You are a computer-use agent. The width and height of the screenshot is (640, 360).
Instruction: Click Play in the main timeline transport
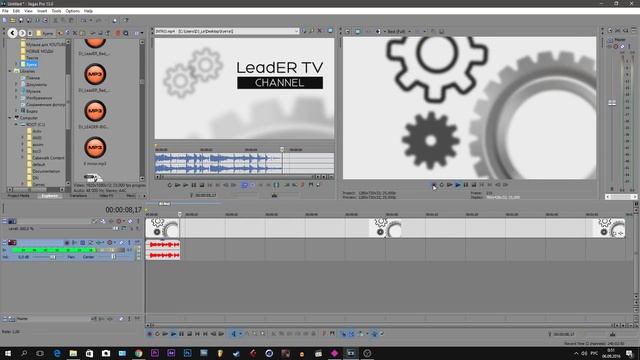[x=173, y=334]
